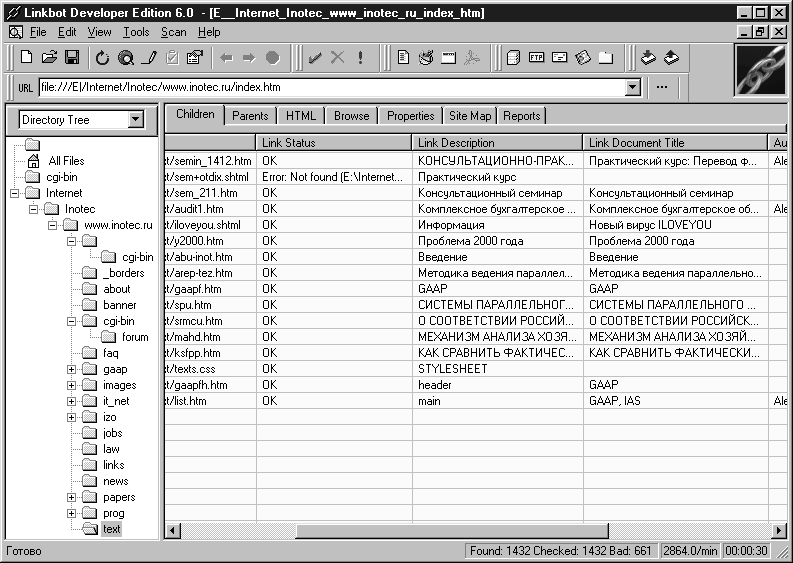Click the FTP toolbar icon
793x563 pixels.
click(536, 57)
